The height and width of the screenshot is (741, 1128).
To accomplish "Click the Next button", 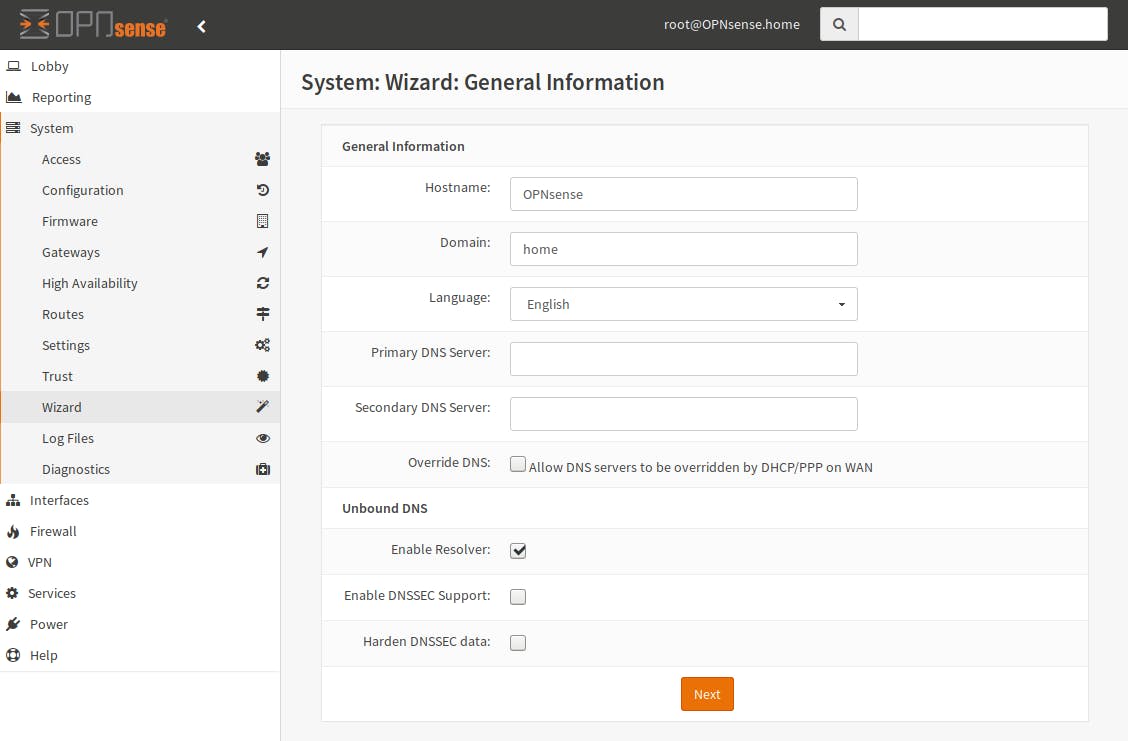I will 707,694.
